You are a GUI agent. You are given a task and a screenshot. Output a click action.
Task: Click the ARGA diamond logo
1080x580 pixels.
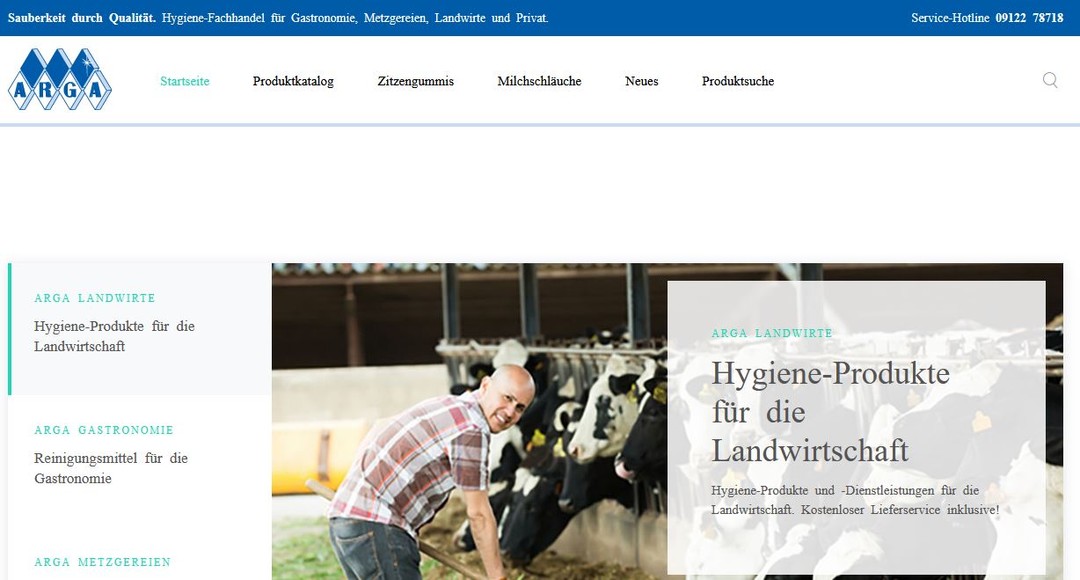[59, 82]
